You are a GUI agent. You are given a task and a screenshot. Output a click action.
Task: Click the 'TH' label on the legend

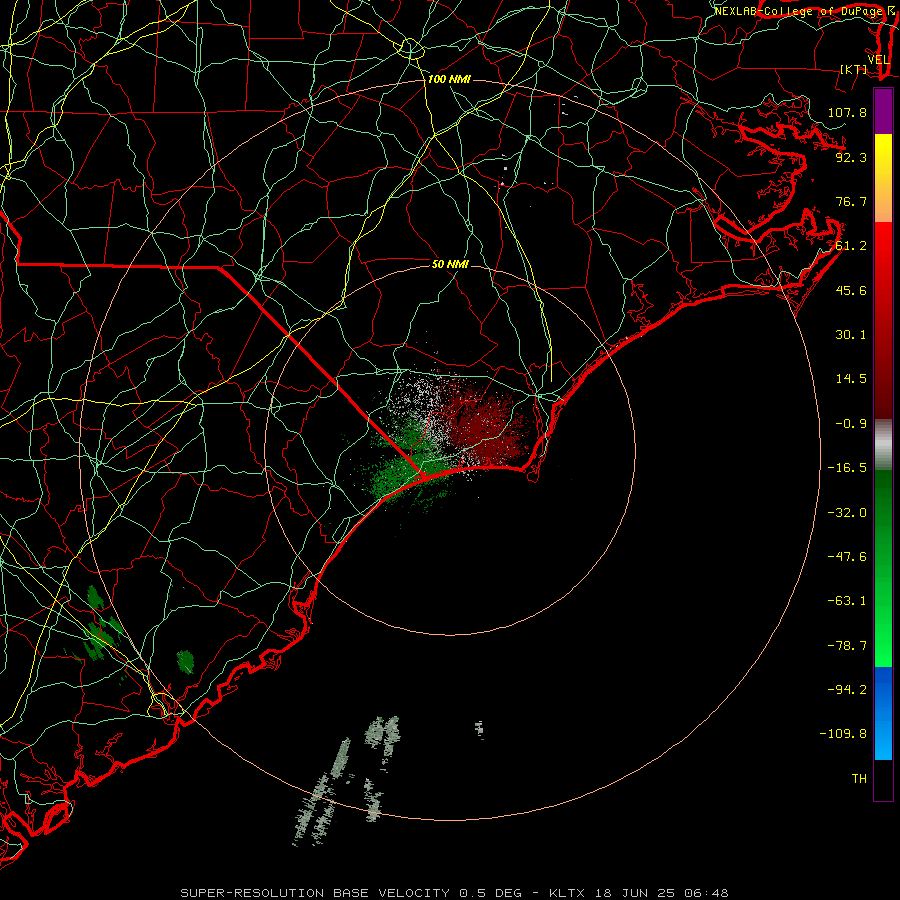point(859,779)
